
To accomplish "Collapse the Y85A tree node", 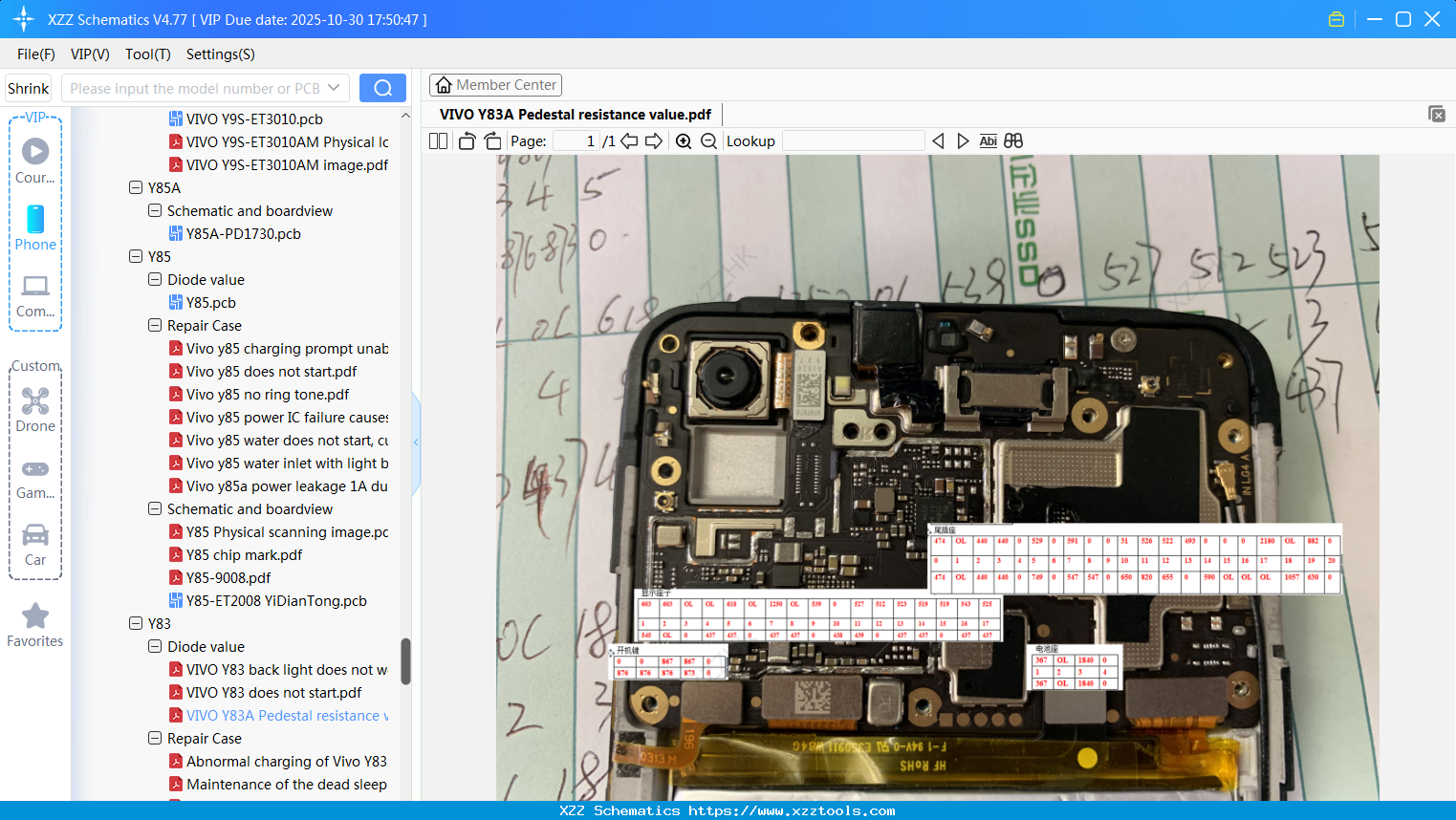I will coord(136,188).
